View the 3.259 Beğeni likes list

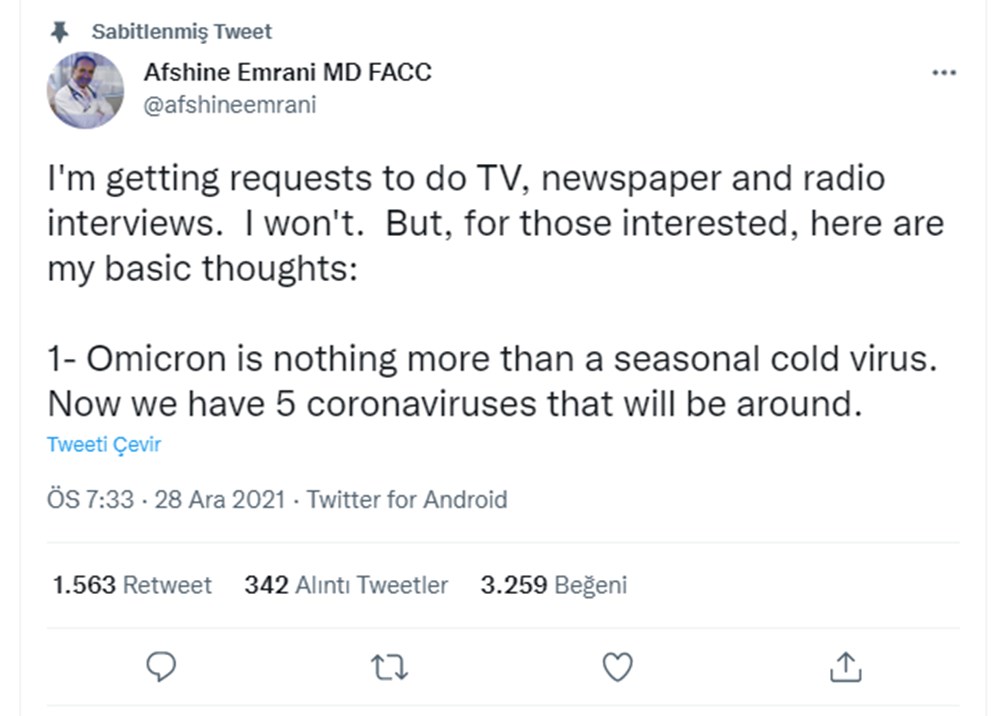click(553, 585)
